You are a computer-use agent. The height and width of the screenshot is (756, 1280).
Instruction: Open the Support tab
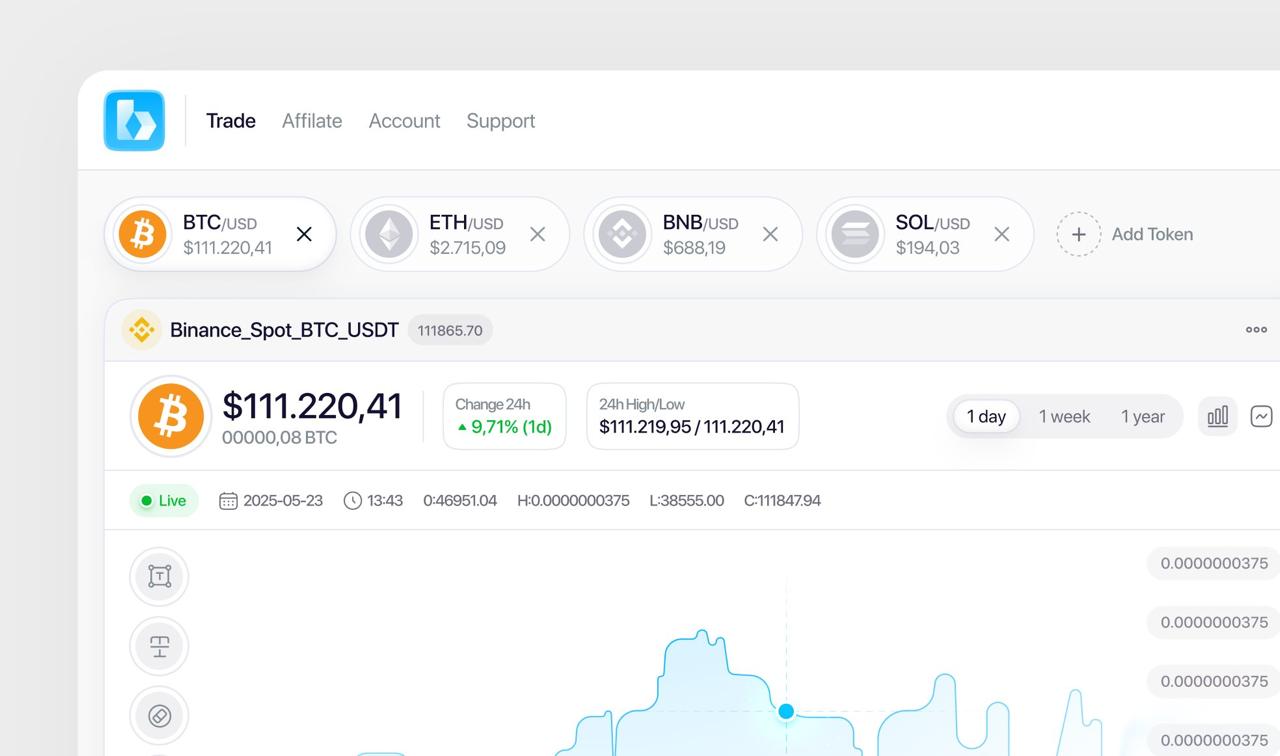501,121
